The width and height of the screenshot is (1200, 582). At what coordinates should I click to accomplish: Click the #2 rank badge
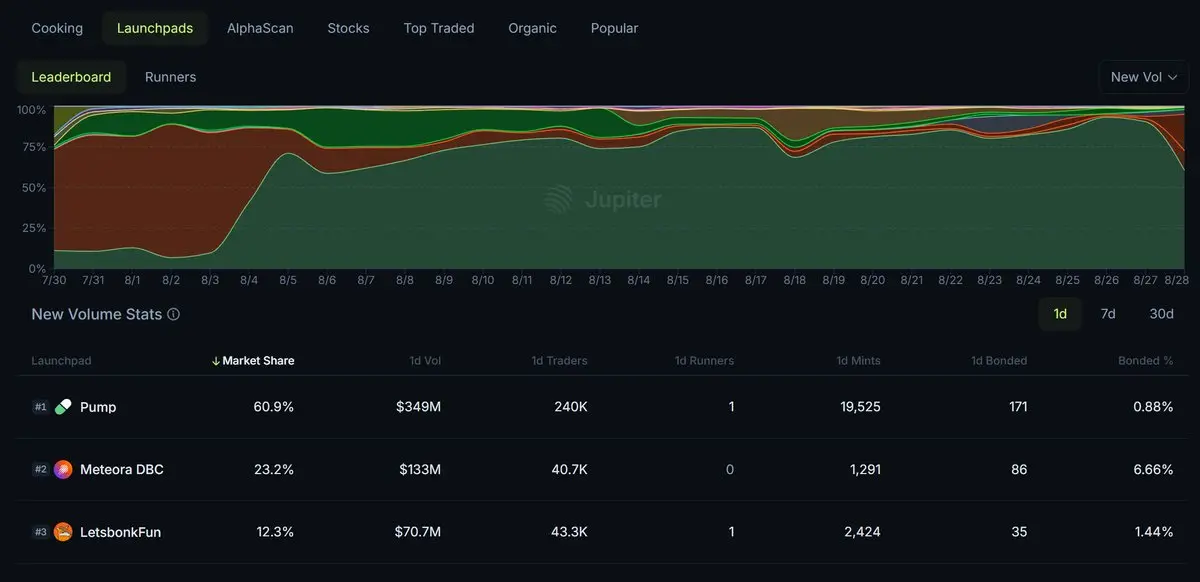pos(40,469)
